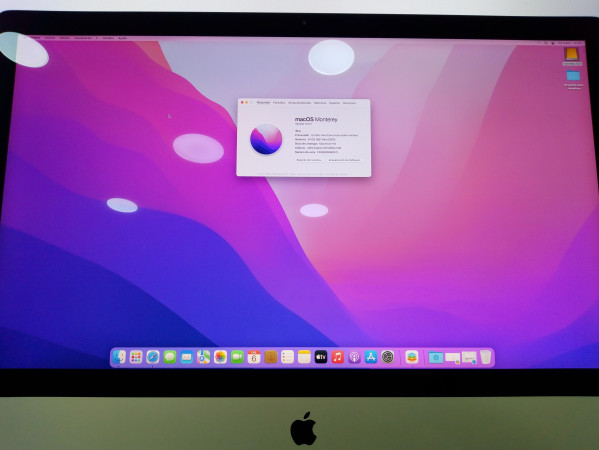
Task: Open Launchpad in the Dock
Action: [136, 357]
